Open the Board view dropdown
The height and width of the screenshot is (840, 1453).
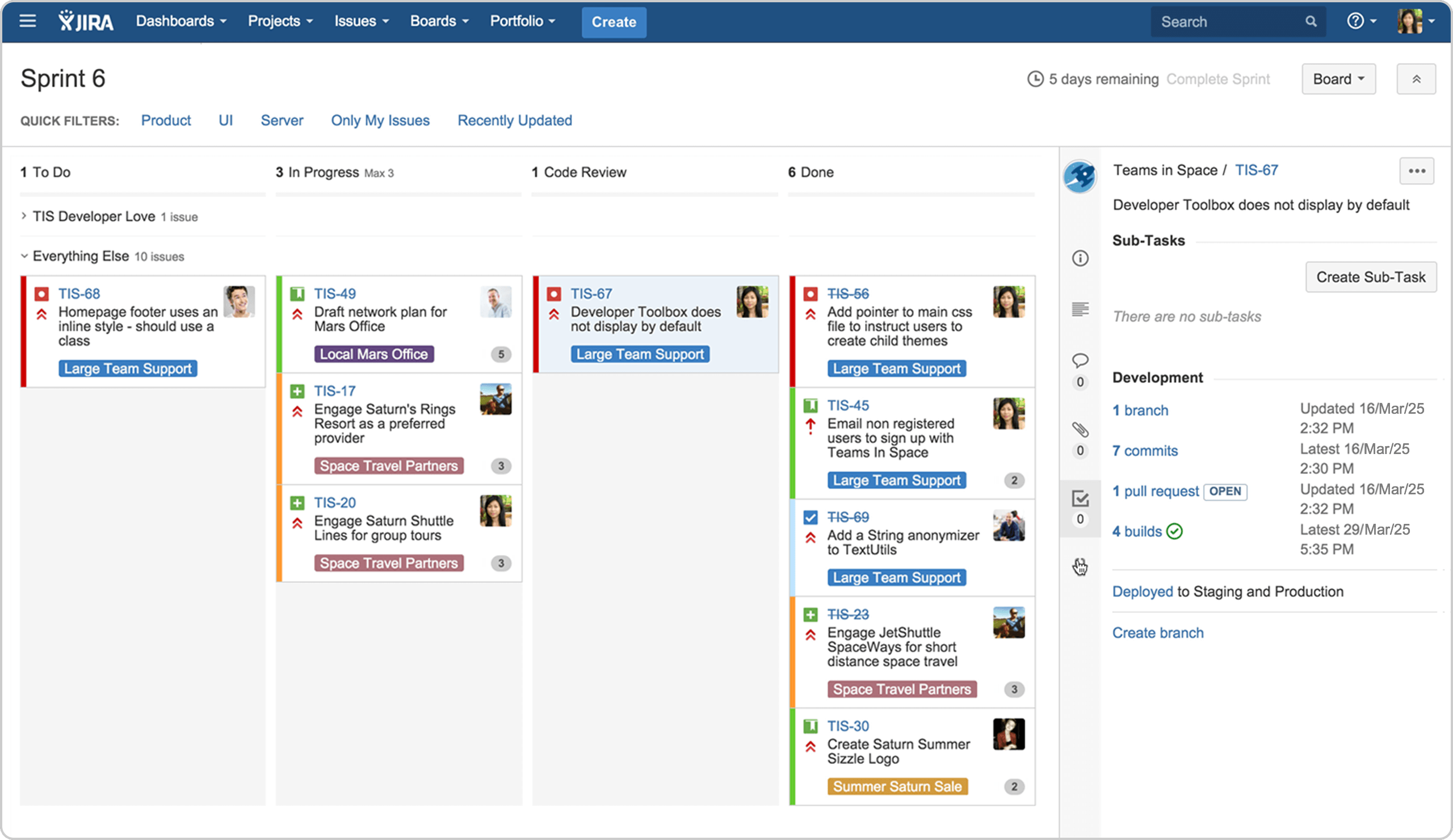click(x=1338, y=79)
